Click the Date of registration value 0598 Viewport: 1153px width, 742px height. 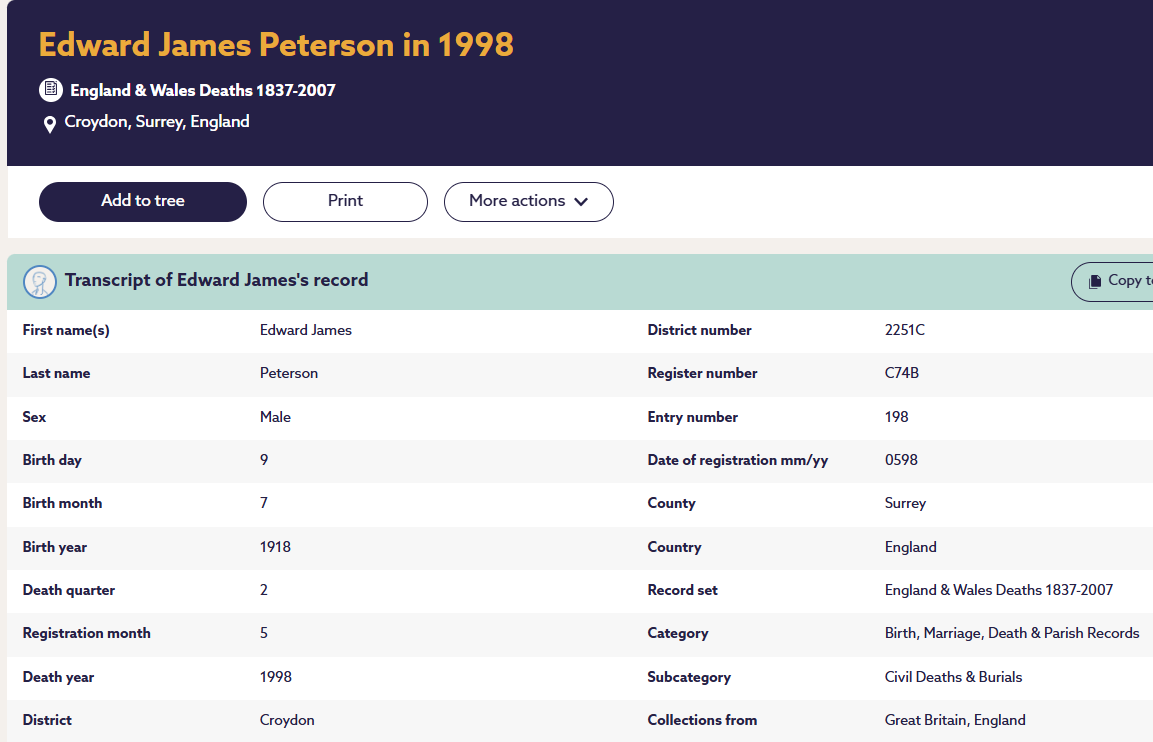(x=901, y=460)
